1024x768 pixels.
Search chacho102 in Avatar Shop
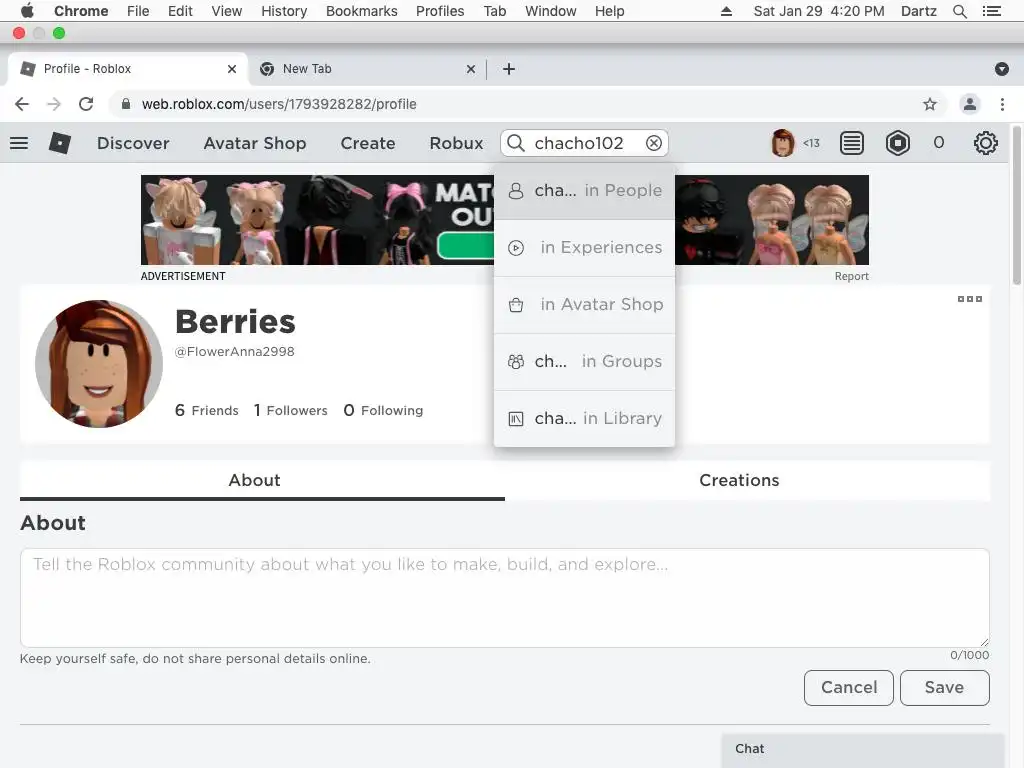584,305
